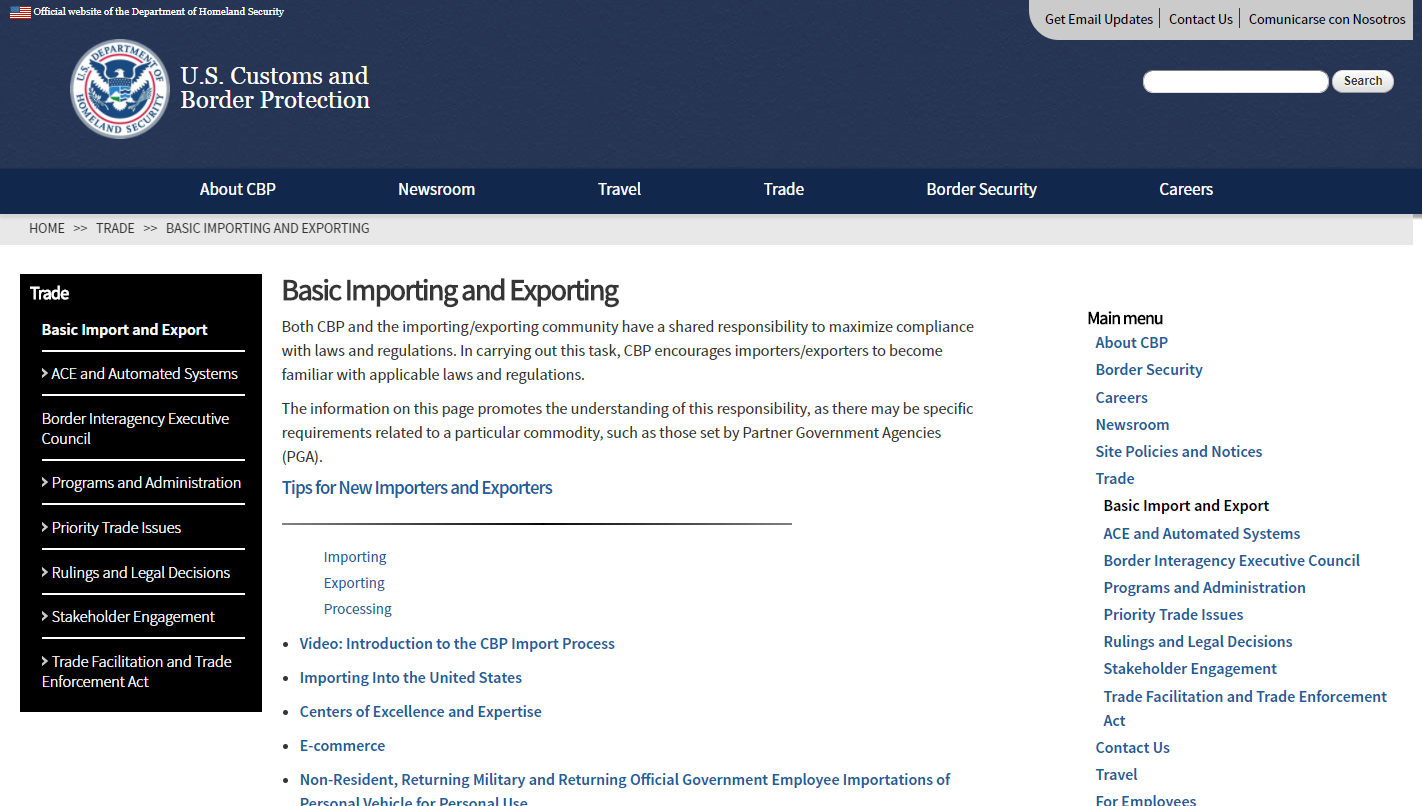Screen dimensions: 1422x806
Task: Click Trade in right Main menu
Action: click(x=1115, y=478)
